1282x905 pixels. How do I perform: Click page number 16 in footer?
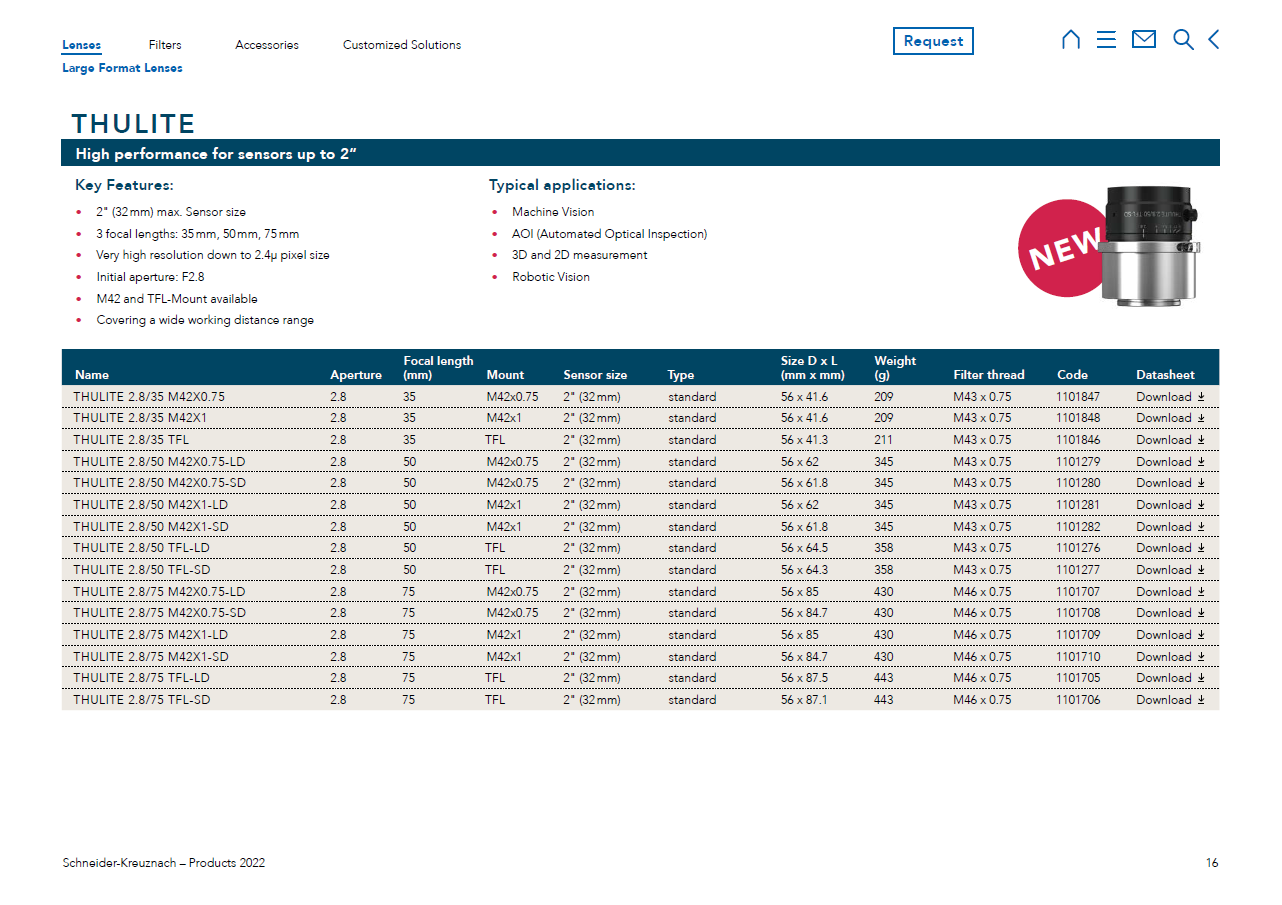(x=1212, y=863)
